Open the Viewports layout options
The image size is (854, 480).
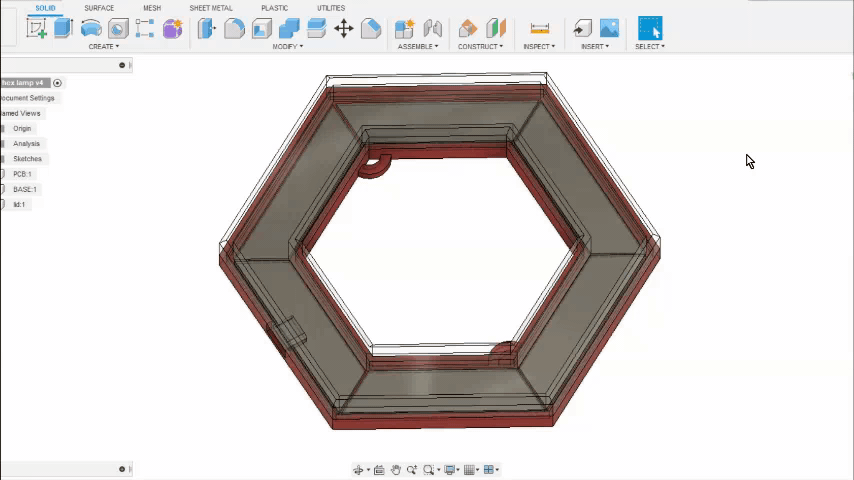click(489, 470)
